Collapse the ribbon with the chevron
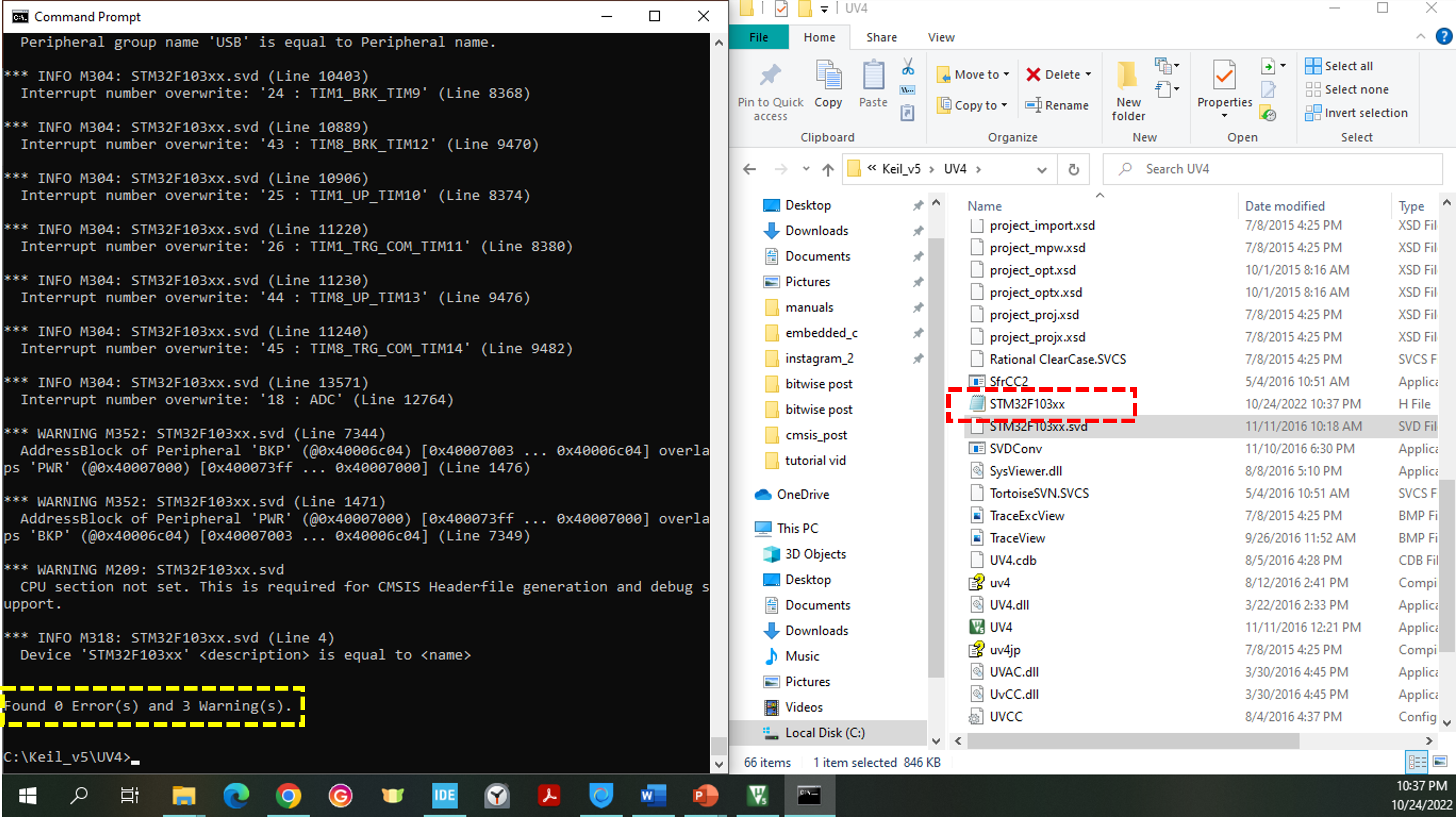Image resolution: width=1456 pixels, height=817 pixels. click(1420, 37)
